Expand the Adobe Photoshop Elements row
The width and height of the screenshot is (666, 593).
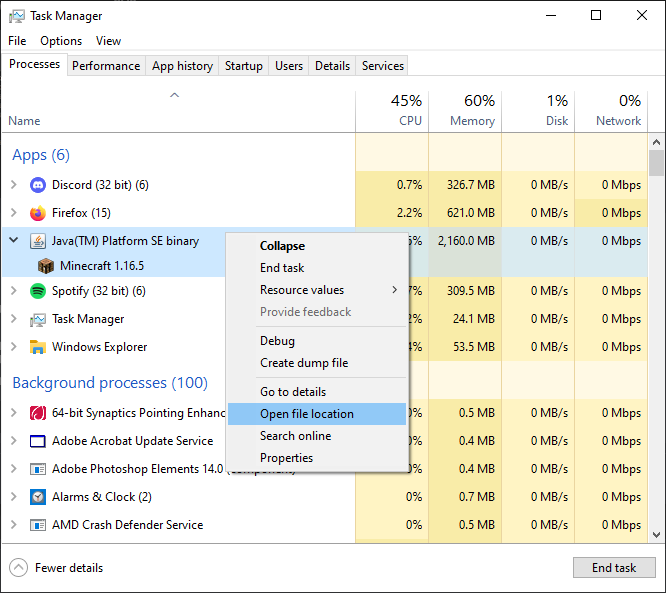14,469
